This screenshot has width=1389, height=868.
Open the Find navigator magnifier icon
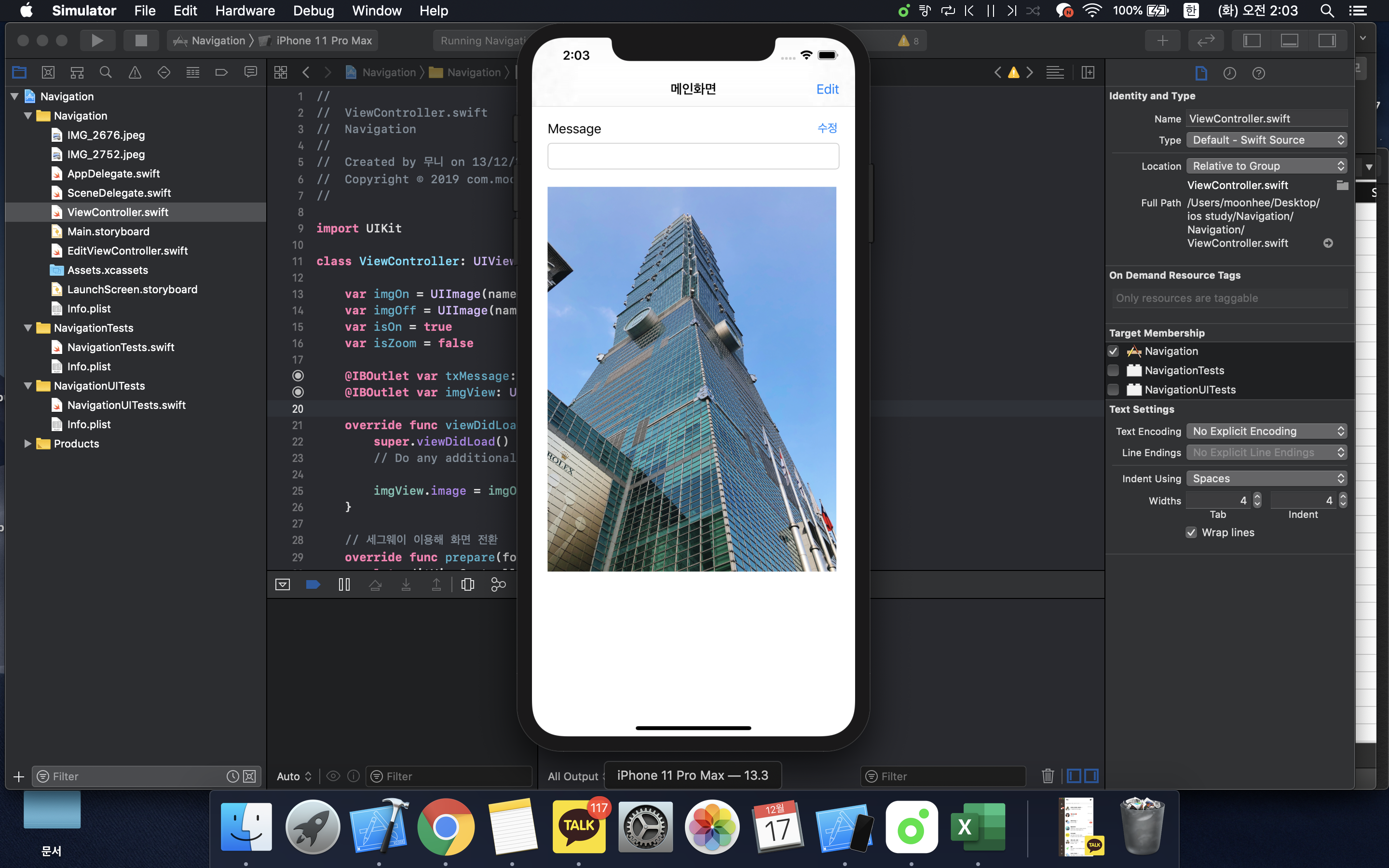[106, 72]
